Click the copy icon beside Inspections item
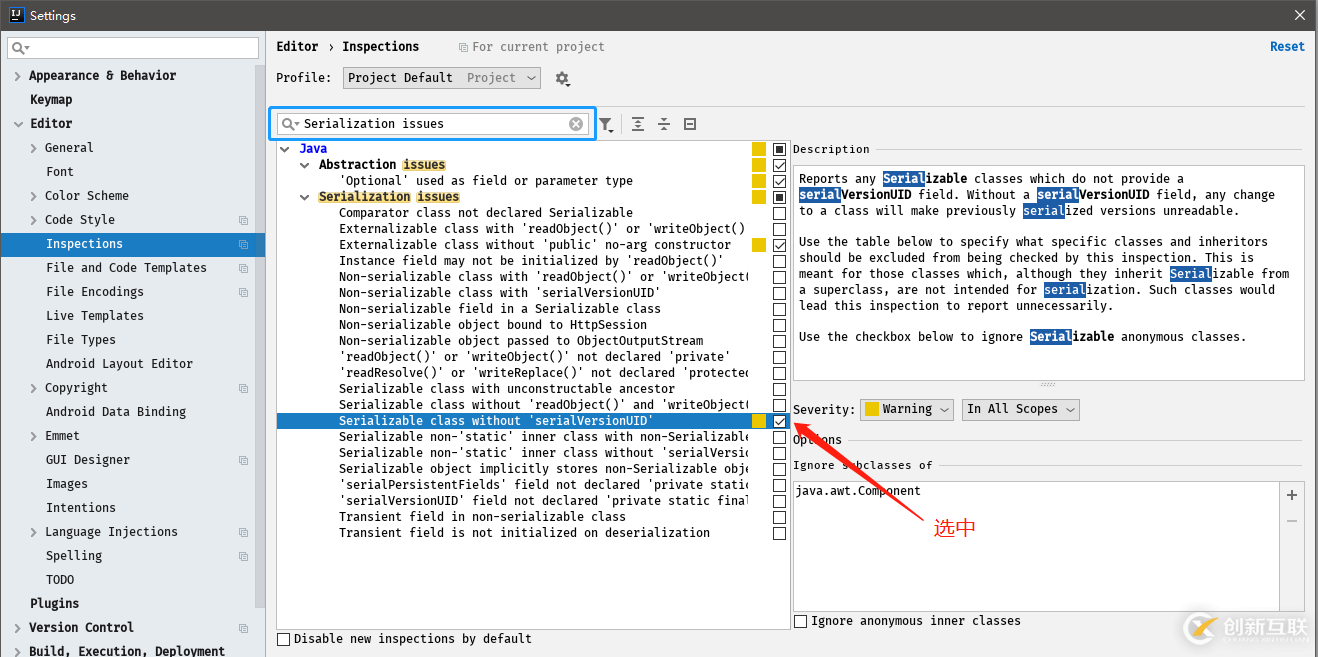1318x657 pixels. [x=243, y=244]
